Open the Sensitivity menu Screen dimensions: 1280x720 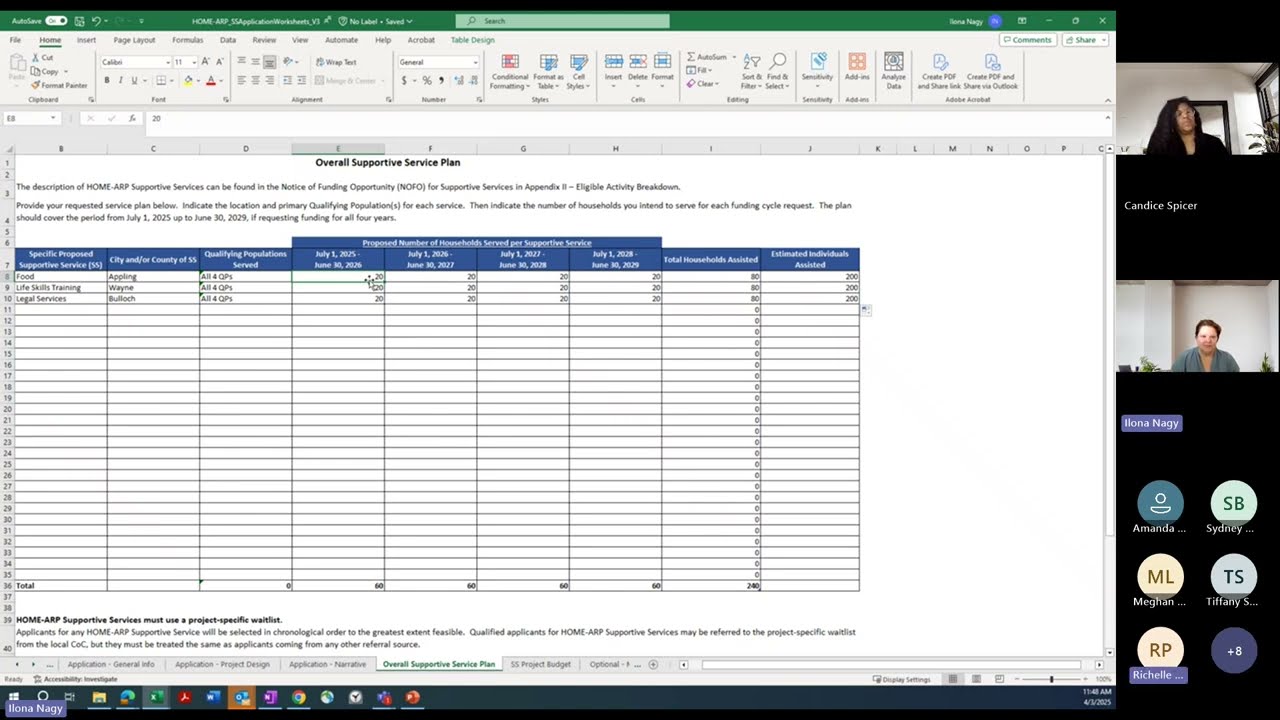tap(817, 68)
